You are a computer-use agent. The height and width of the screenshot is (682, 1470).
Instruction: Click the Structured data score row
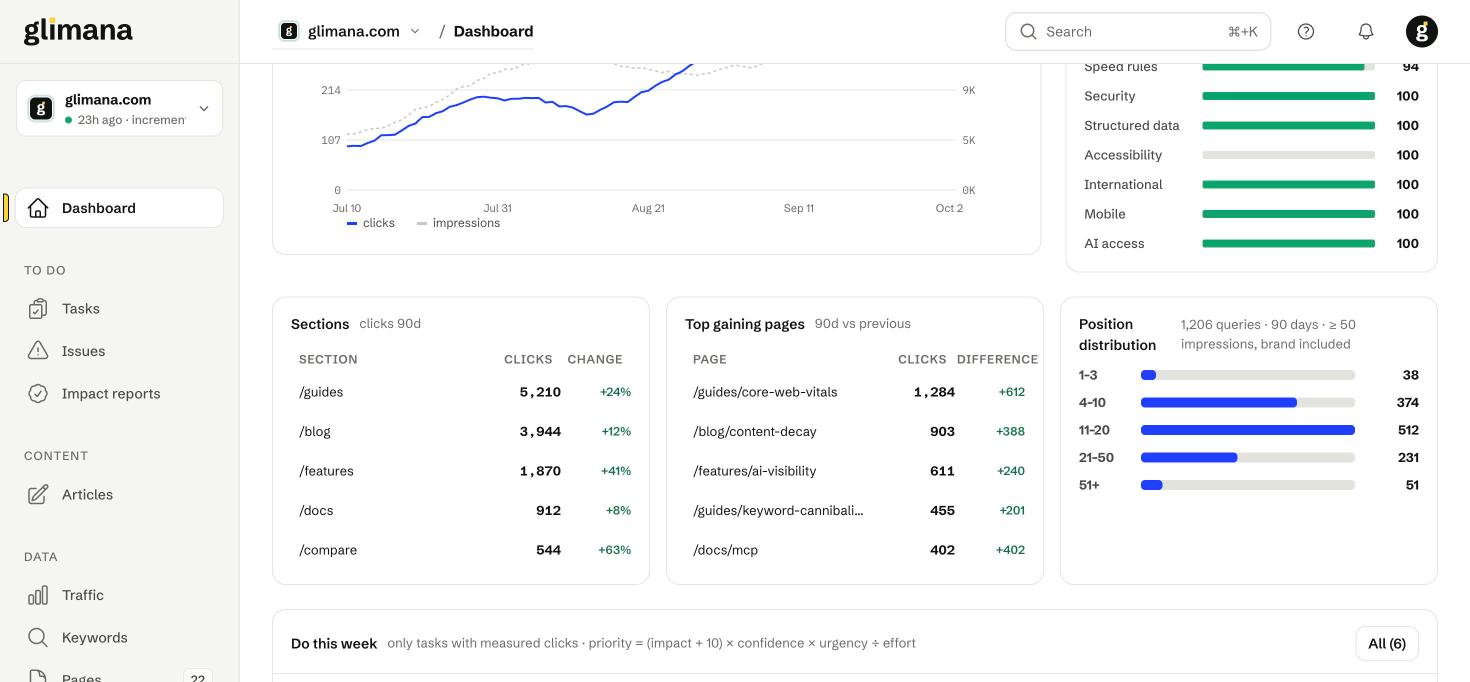point(1251,126)
